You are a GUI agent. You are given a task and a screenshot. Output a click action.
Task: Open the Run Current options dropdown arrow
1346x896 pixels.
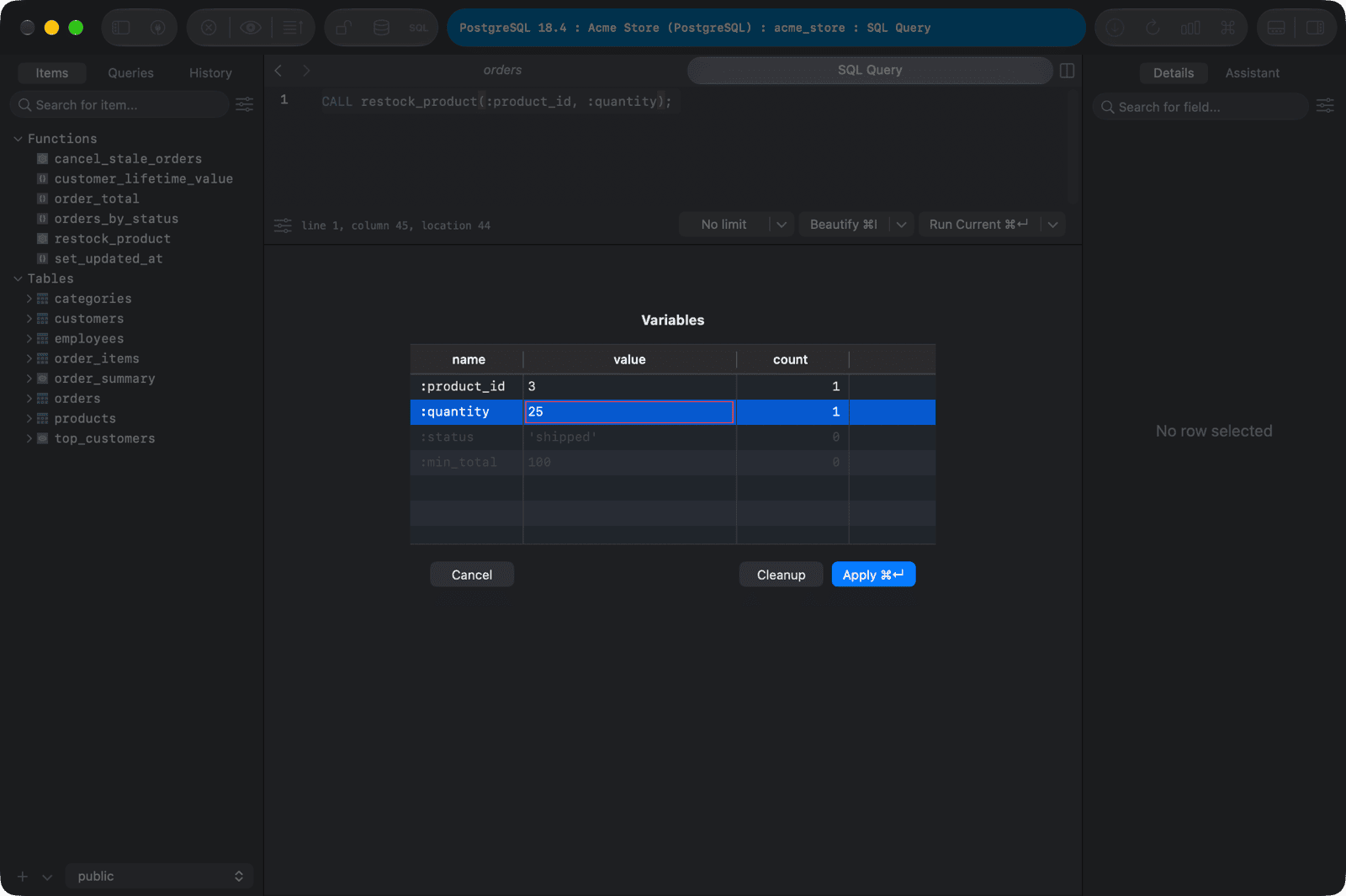pyautogui.click(x=1052, y=225)
